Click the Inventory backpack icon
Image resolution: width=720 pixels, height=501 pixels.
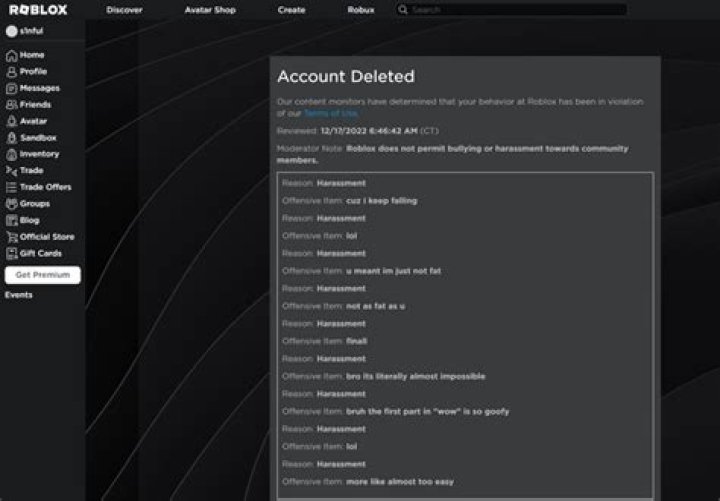[x=11, y=154]
